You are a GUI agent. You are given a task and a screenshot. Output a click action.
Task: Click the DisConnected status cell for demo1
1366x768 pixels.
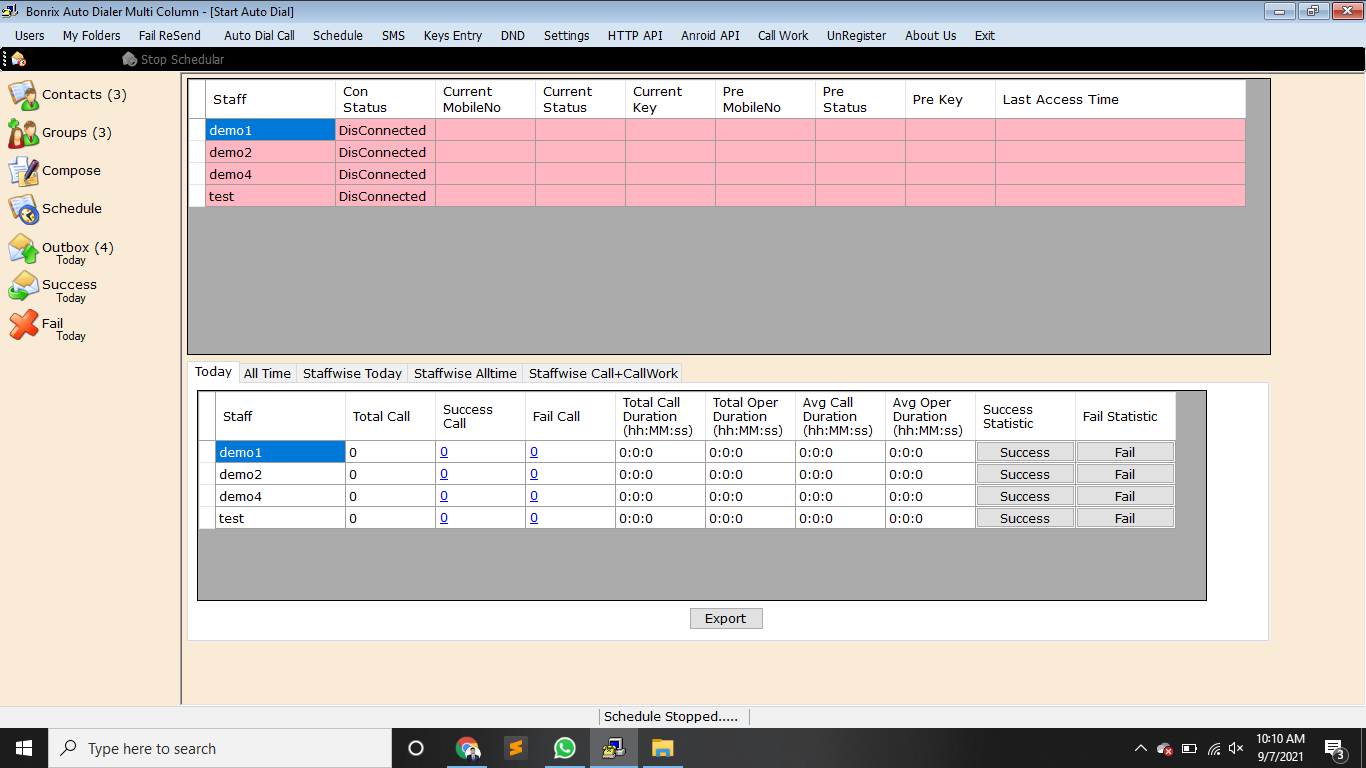[385, 131]
